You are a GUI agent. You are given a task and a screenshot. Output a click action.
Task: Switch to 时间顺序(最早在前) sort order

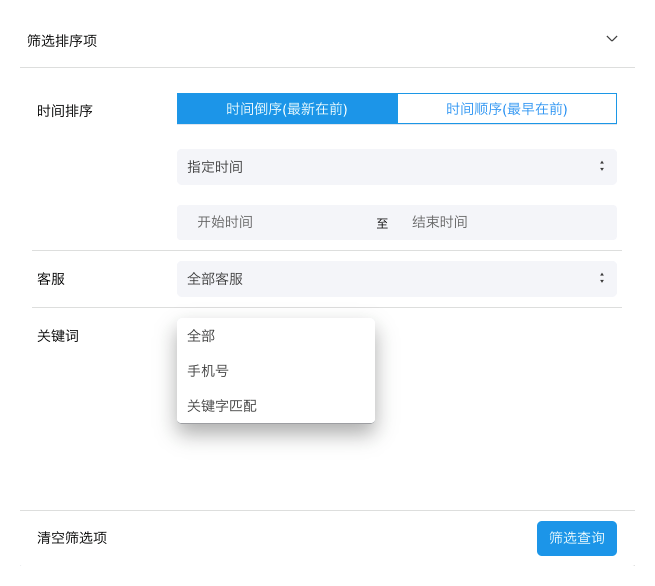[506, 109]
